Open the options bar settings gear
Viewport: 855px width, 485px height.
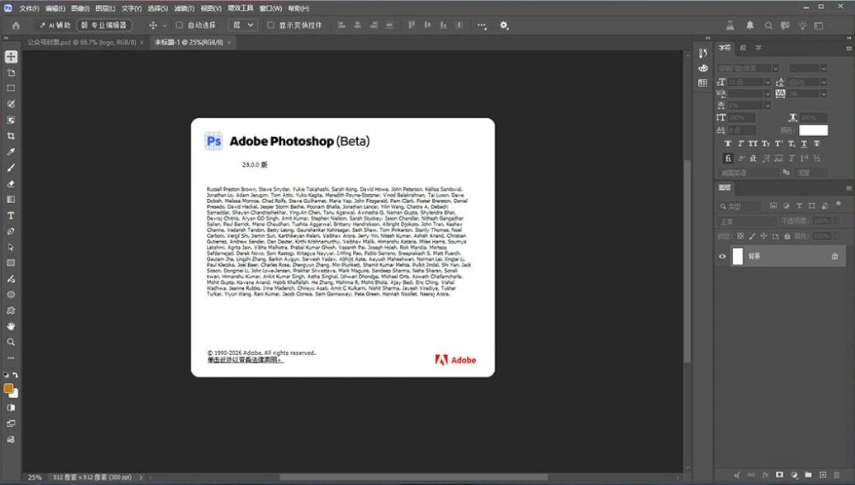coord(504,26)
